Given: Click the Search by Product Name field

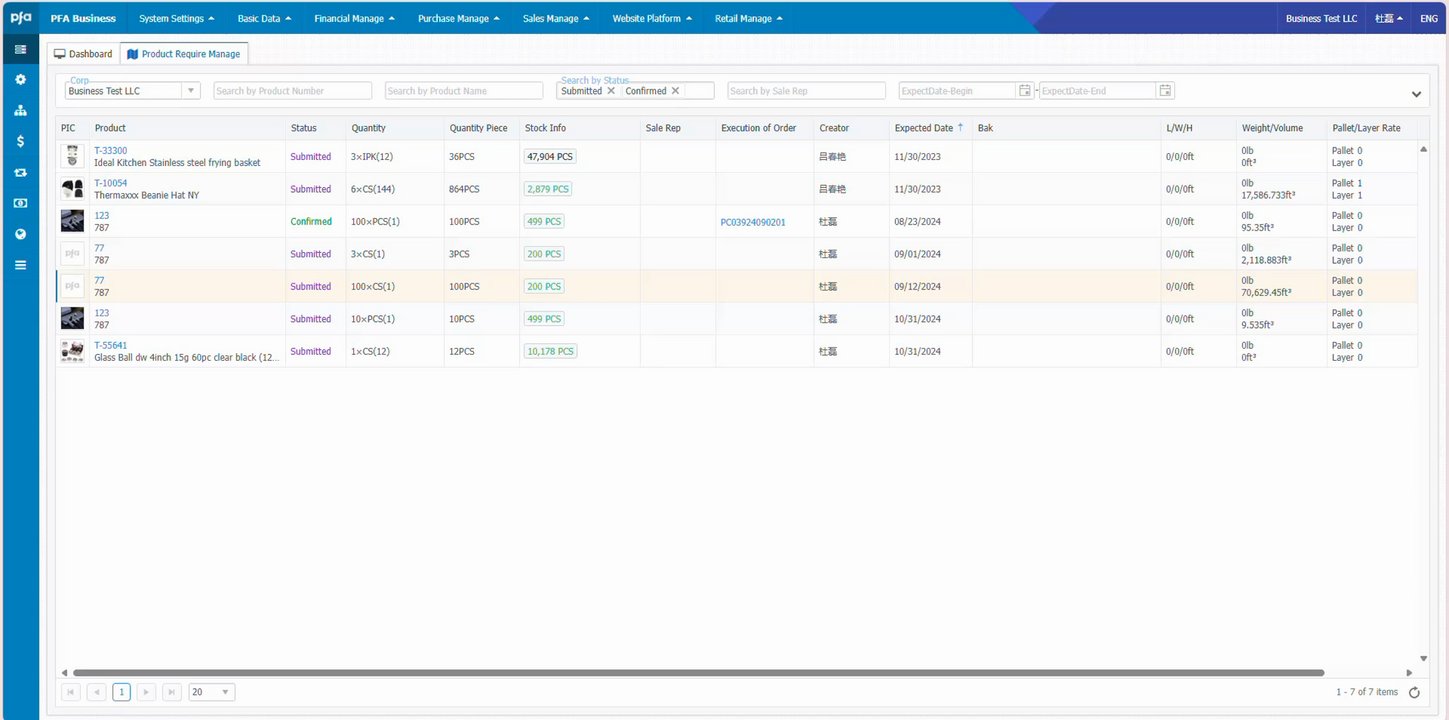Looking at the screenshot, I should click(464, 91).
